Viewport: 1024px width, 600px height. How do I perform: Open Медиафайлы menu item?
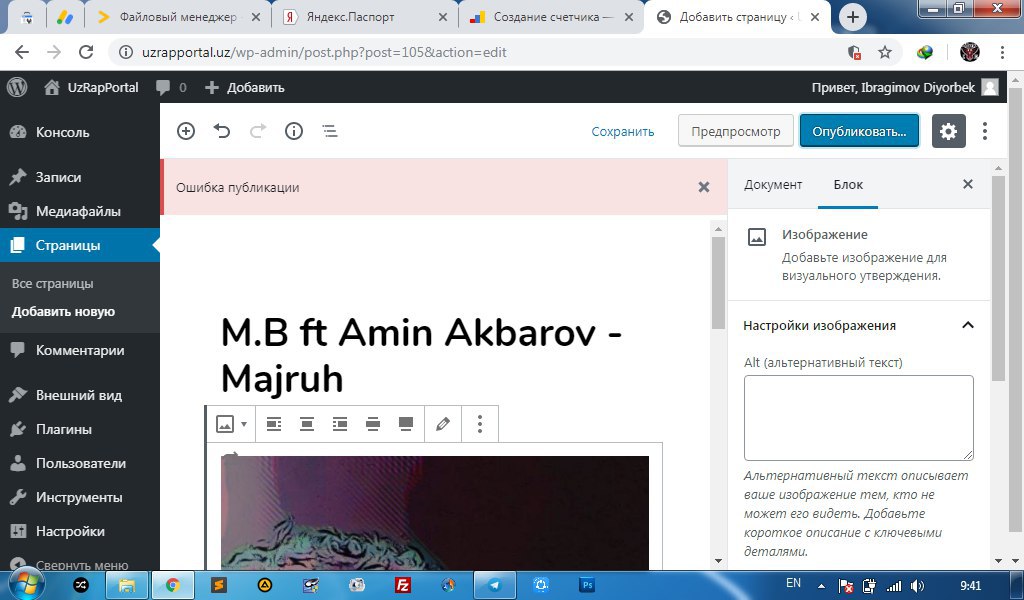[80, 211]
